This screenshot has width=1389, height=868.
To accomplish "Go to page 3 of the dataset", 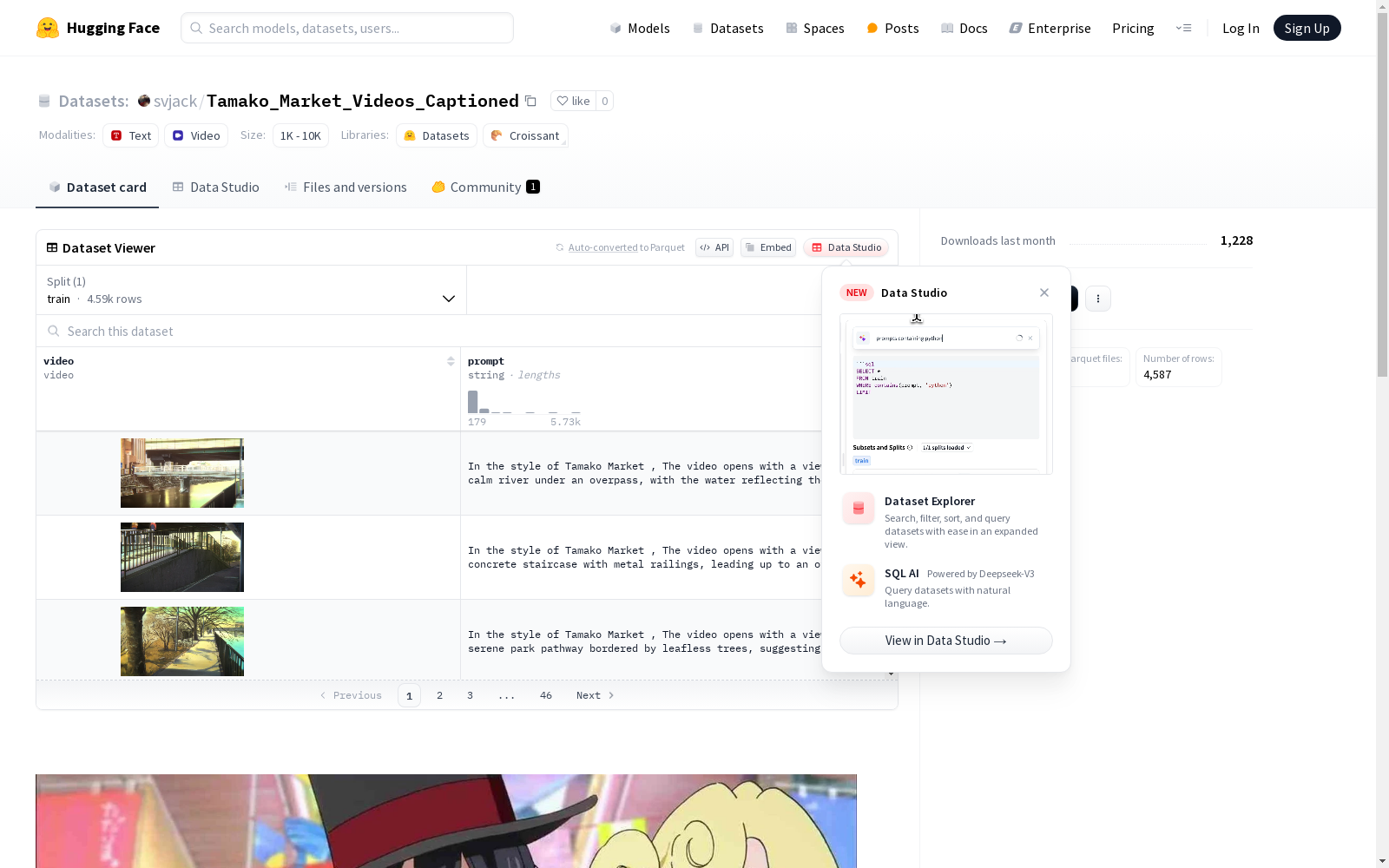I will pos(471,695).
